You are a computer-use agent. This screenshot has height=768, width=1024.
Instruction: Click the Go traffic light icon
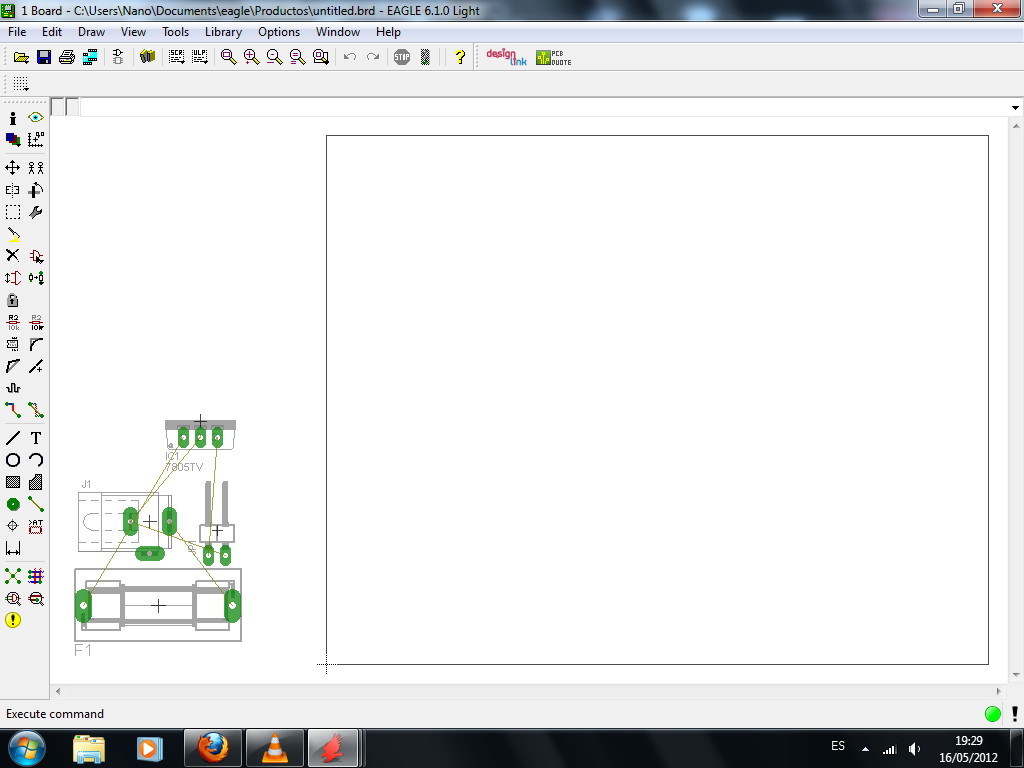(x=425, y=57)
